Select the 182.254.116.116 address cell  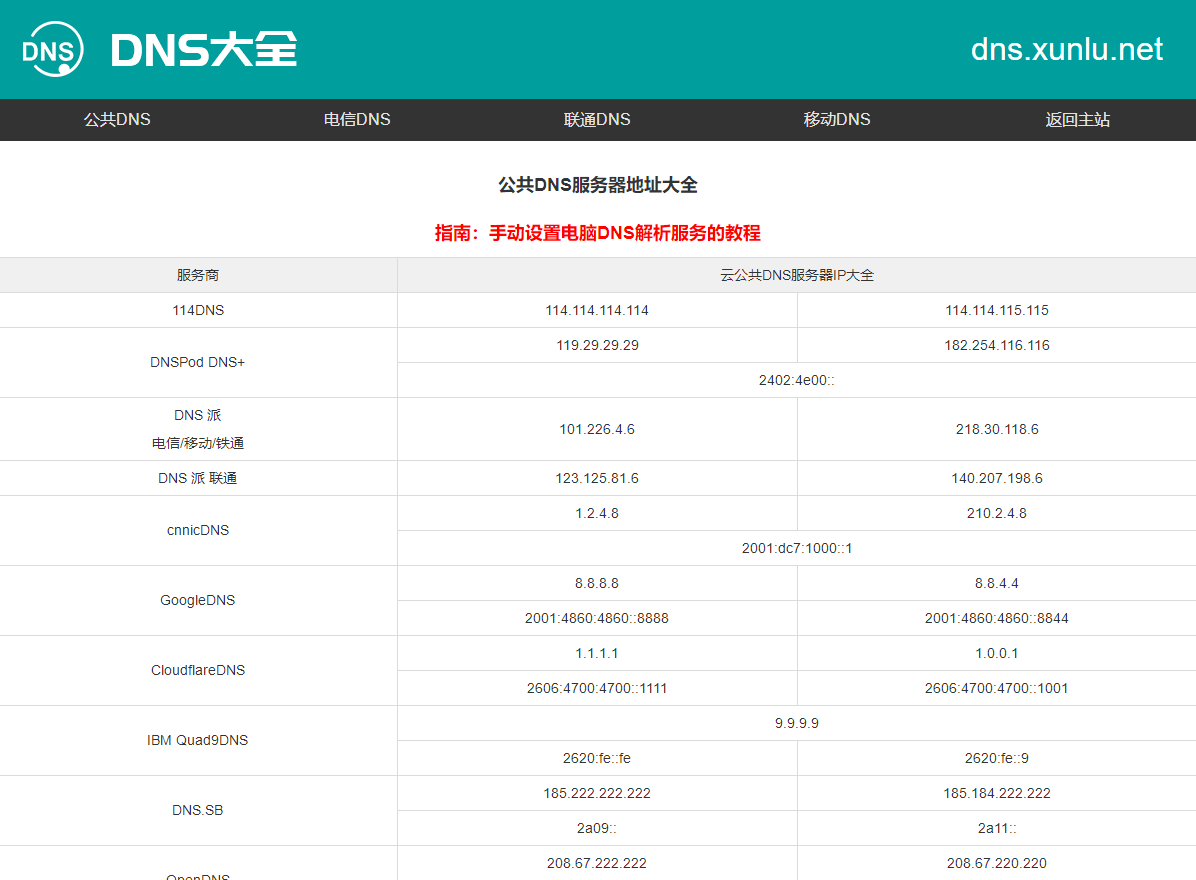click(x=996, y=345)
